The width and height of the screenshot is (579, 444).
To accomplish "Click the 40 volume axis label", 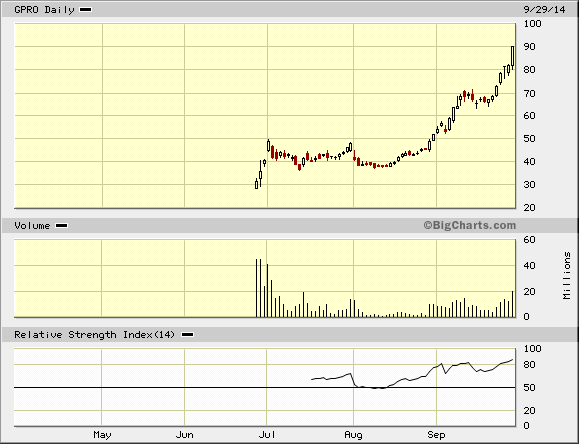I will [530, 266].
